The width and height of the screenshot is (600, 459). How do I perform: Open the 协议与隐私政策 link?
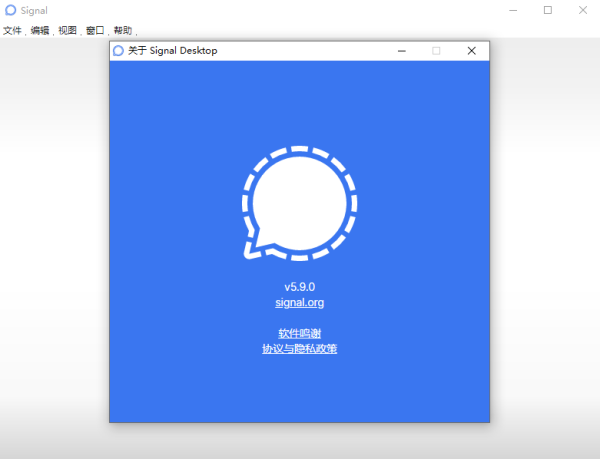[299, 349]
